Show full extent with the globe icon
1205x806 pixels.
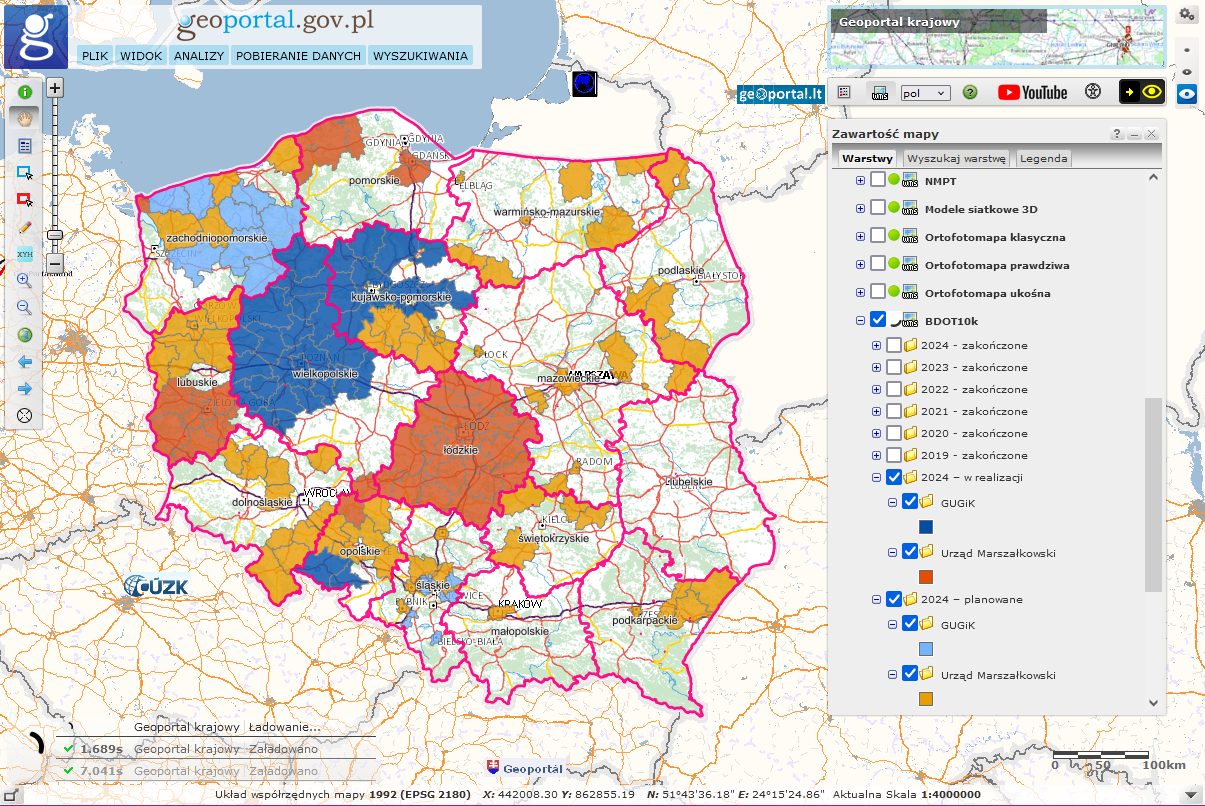click(25, 335)
